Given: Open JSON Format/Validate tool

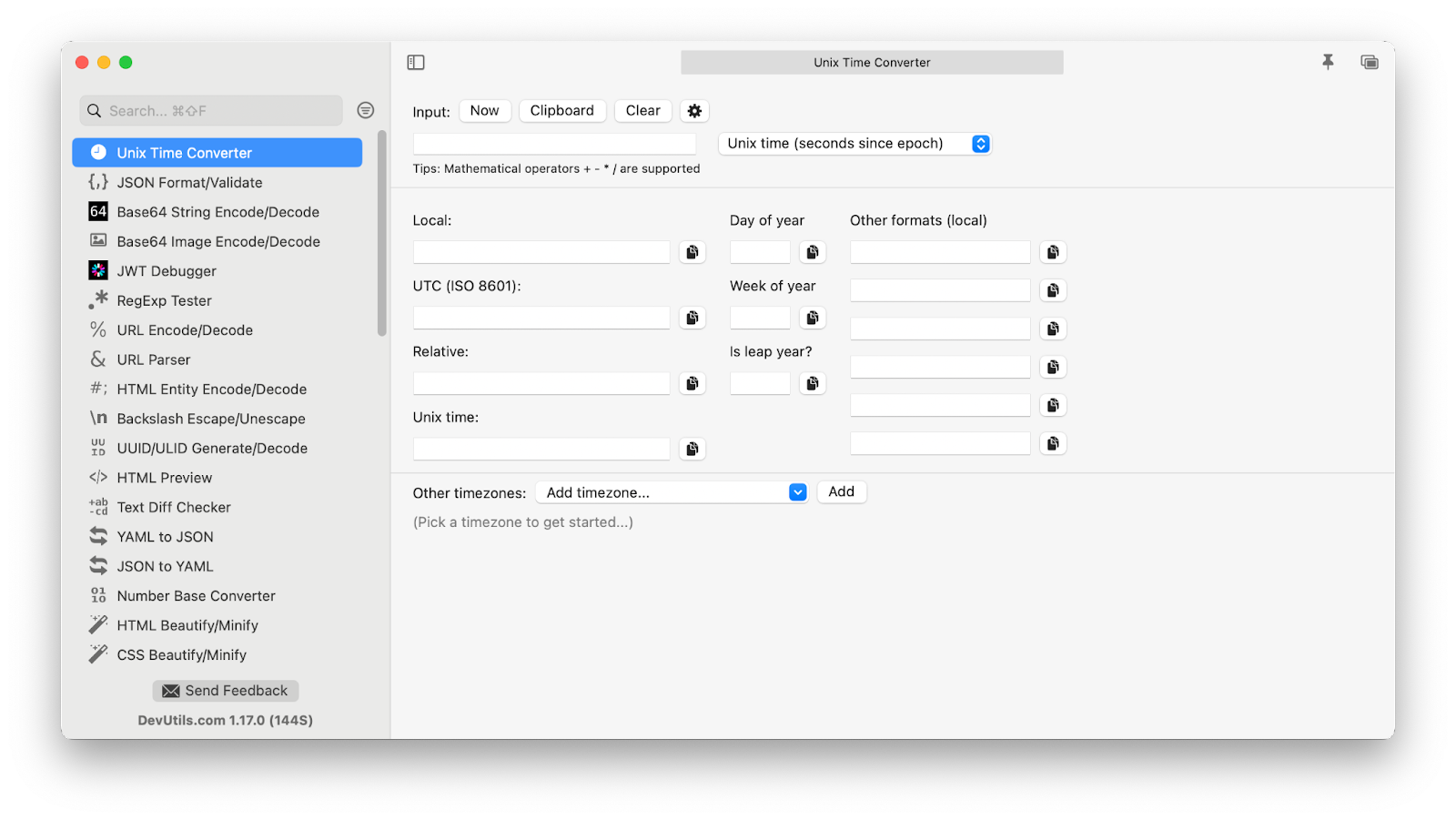Looking at the screenshot, I should tap(189, 183).
